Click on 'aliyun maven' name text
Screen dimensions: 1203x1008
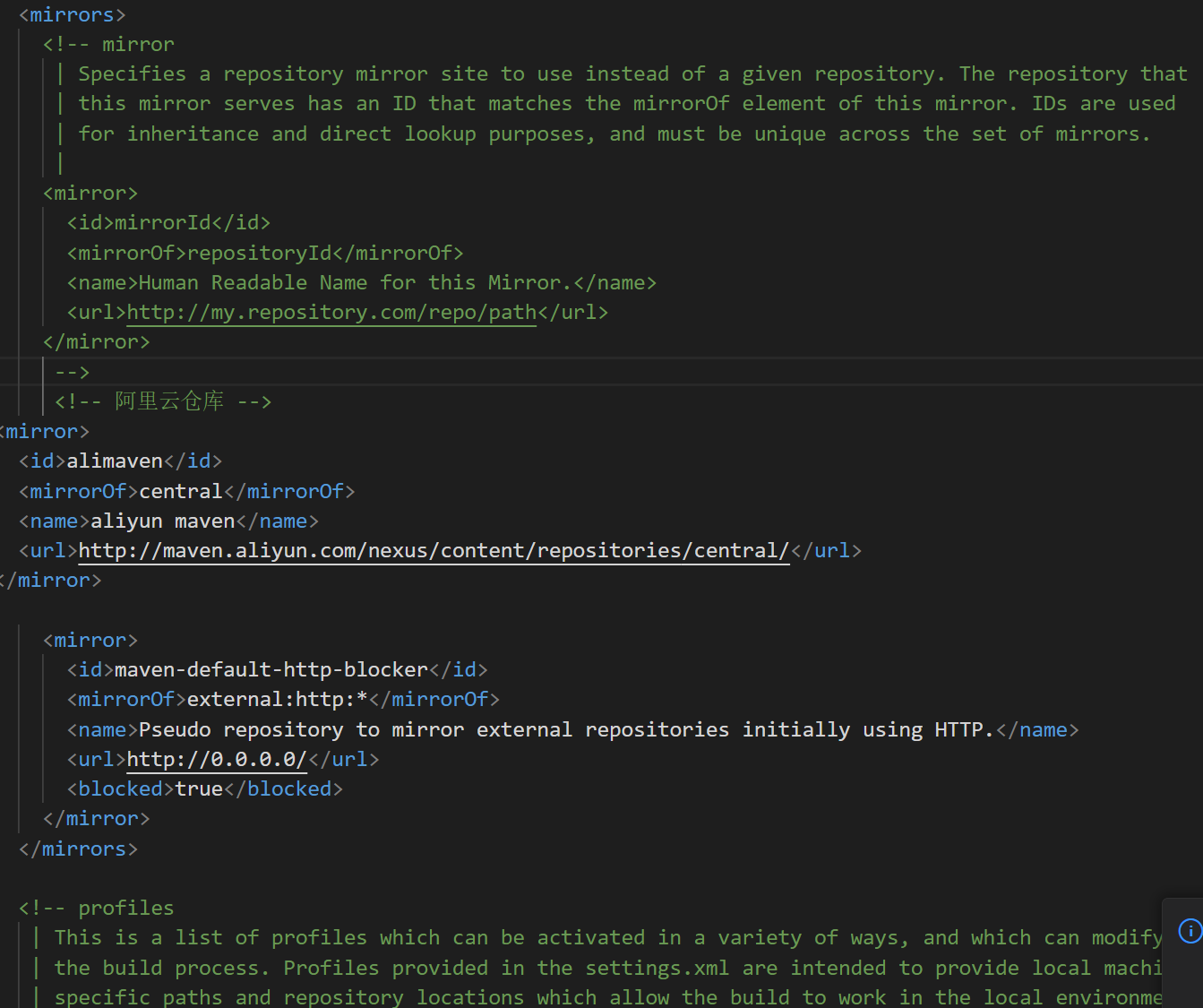(x=162, y=521)
